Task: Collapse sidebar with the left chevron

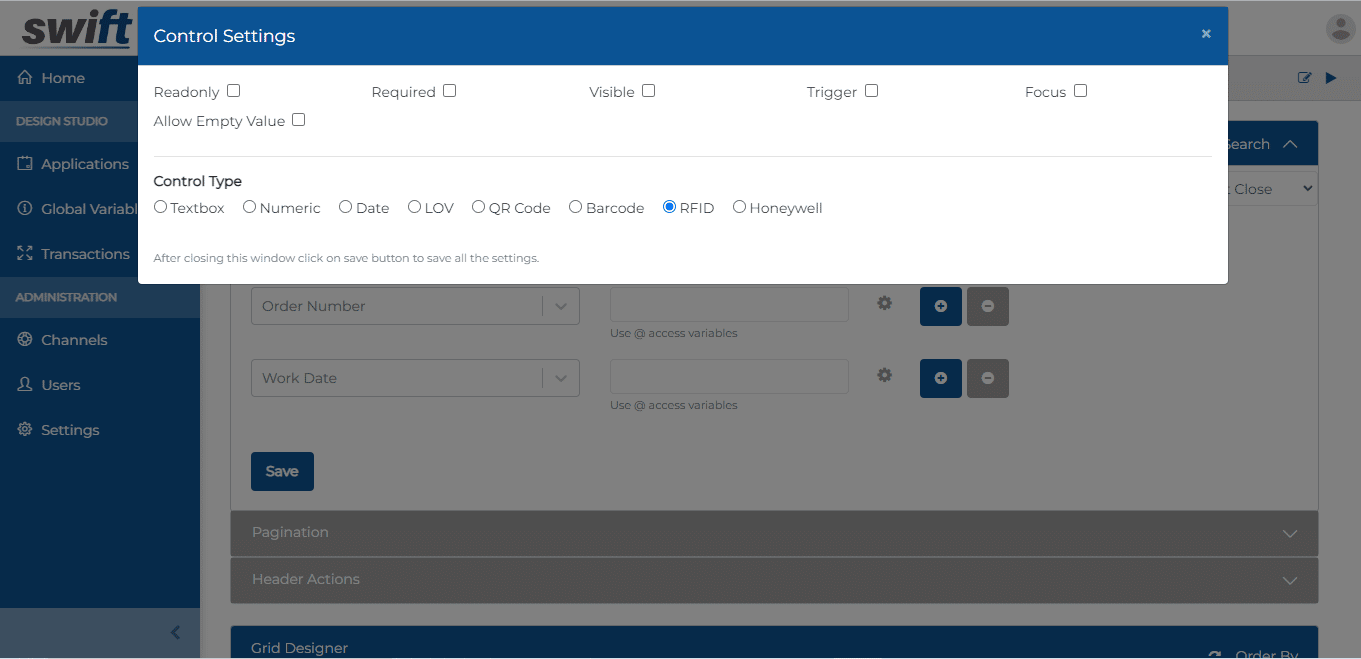Action: 176,632
